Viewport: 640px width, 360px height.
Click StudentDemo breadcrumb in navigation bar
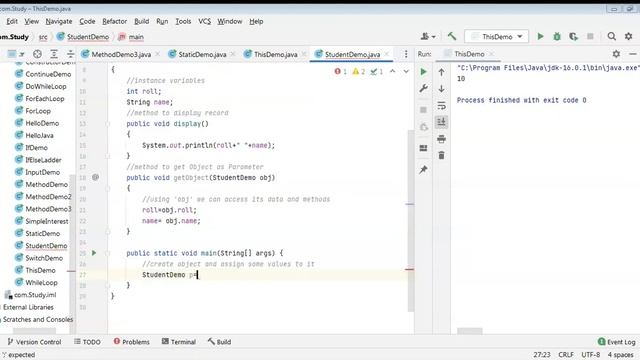pyautogui.click(x=83, y=37)
